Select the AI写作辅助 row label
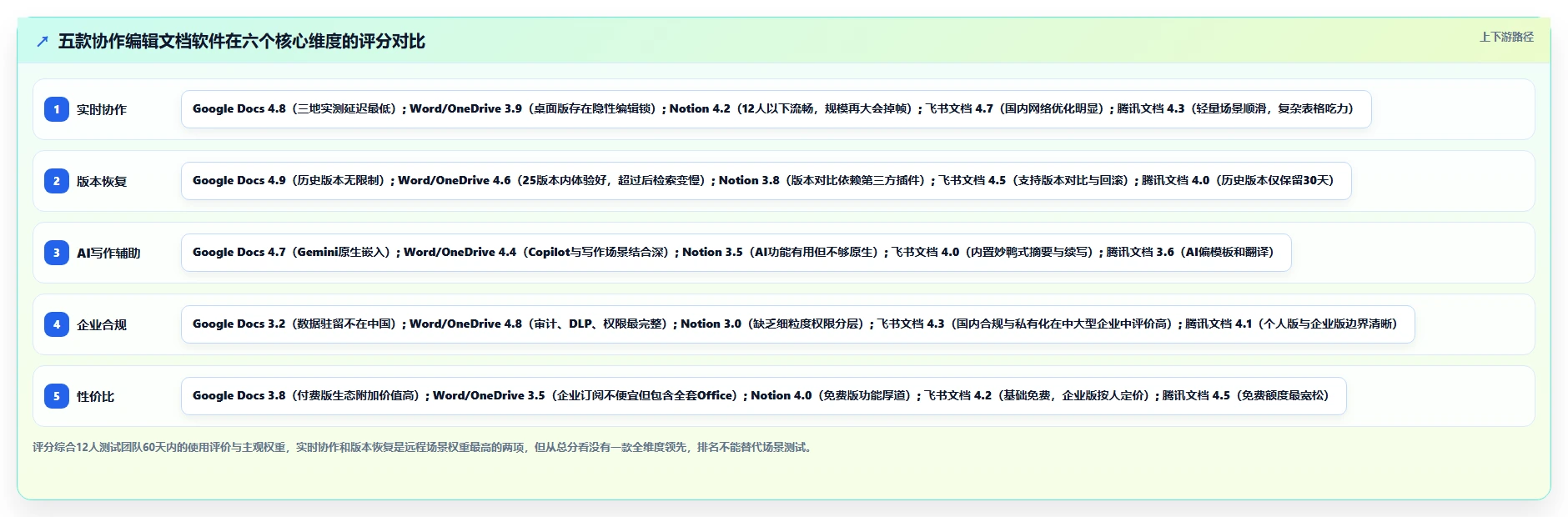The height and width of the screenshot is (517, 1568). click(108, 253)
